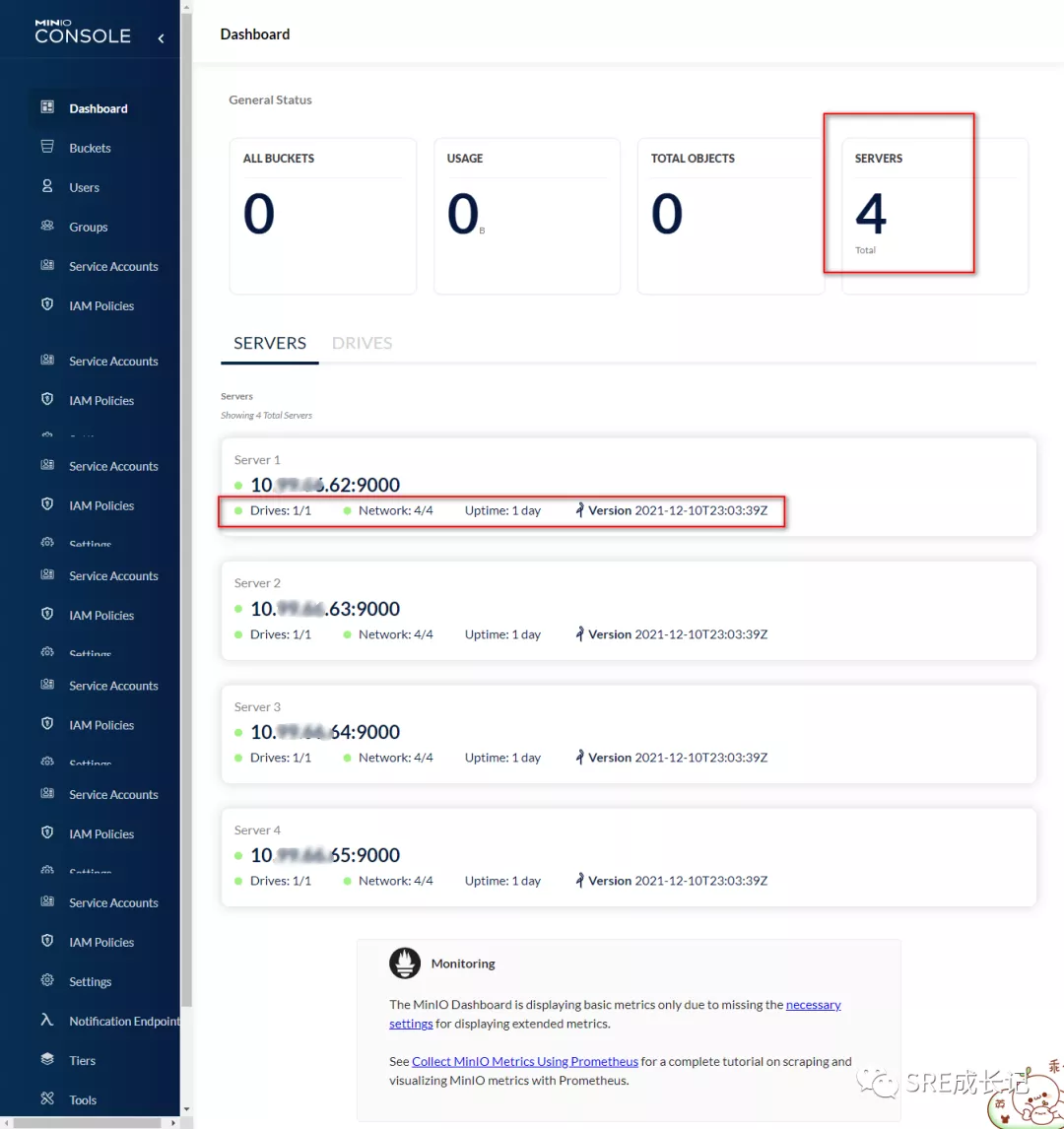Image resolution: width=1064 pixels, height=1129 pixels.
Task: Click Server 4 address ending 65:9000
Action: (325, 855)
